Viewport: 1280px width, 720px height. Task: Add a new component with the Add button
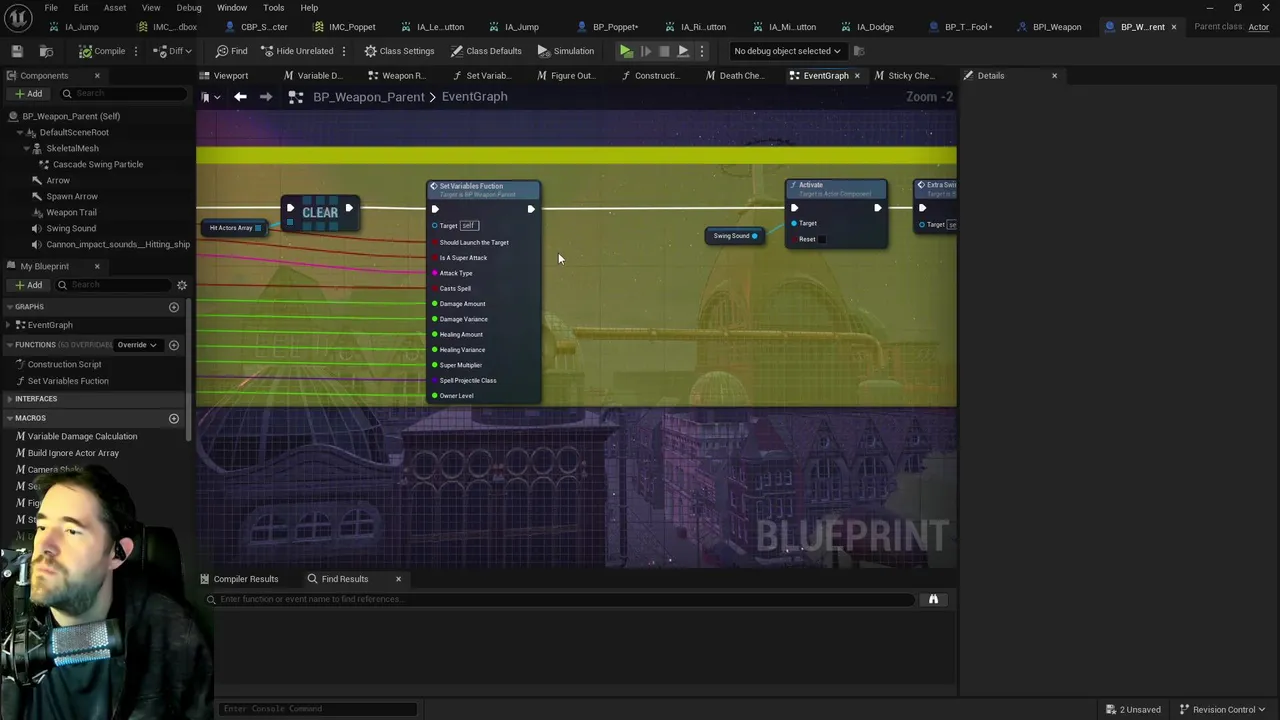28,93
